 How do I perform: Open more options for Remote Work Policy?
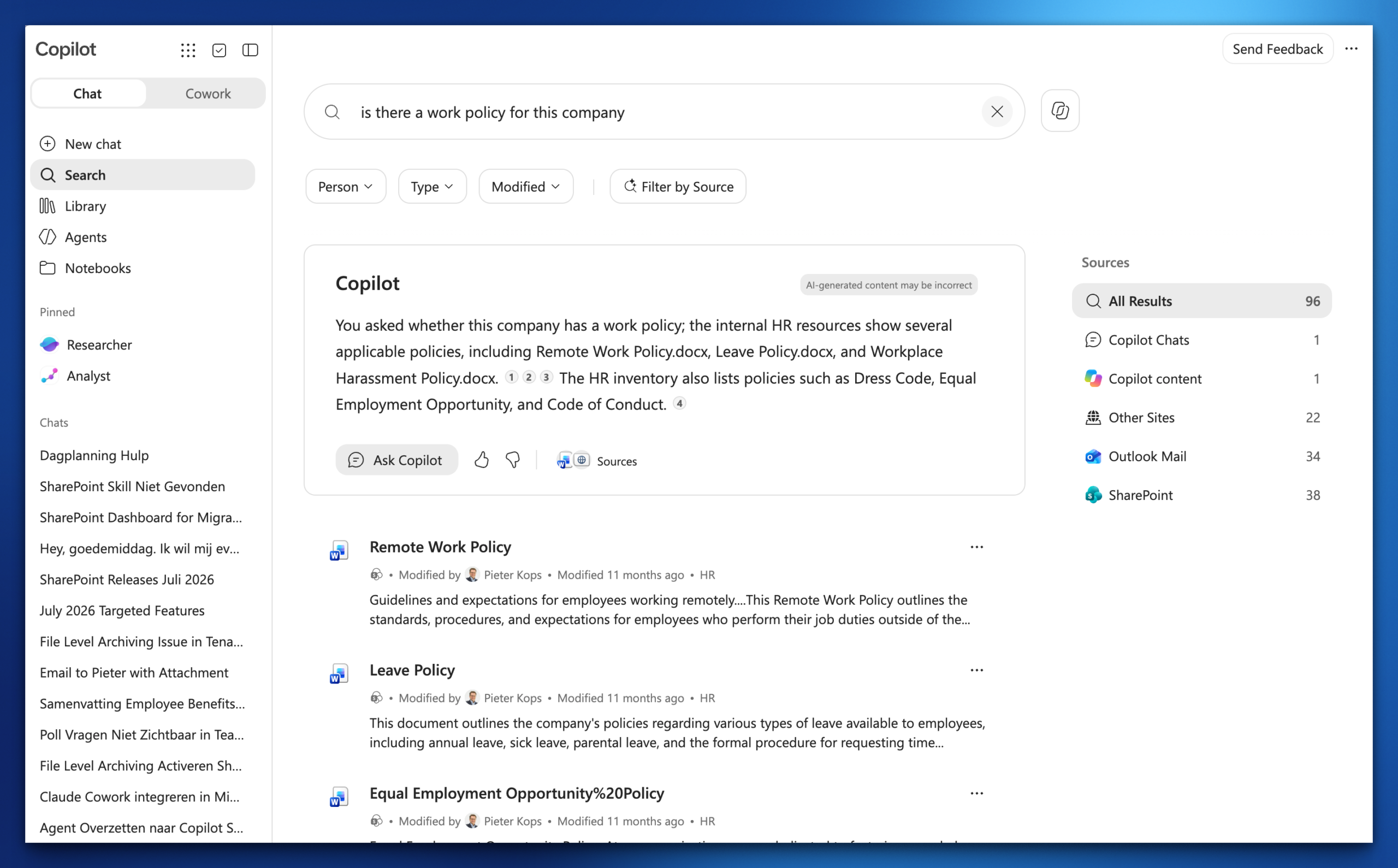point(976,547)
